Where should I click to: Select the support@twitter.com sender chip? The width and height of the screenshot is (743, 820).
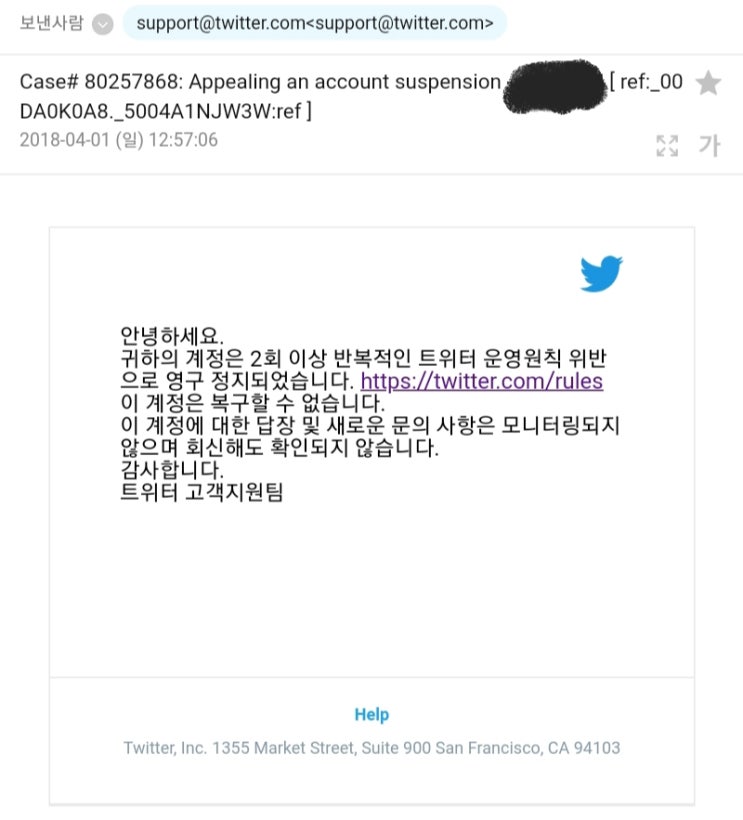315,23
